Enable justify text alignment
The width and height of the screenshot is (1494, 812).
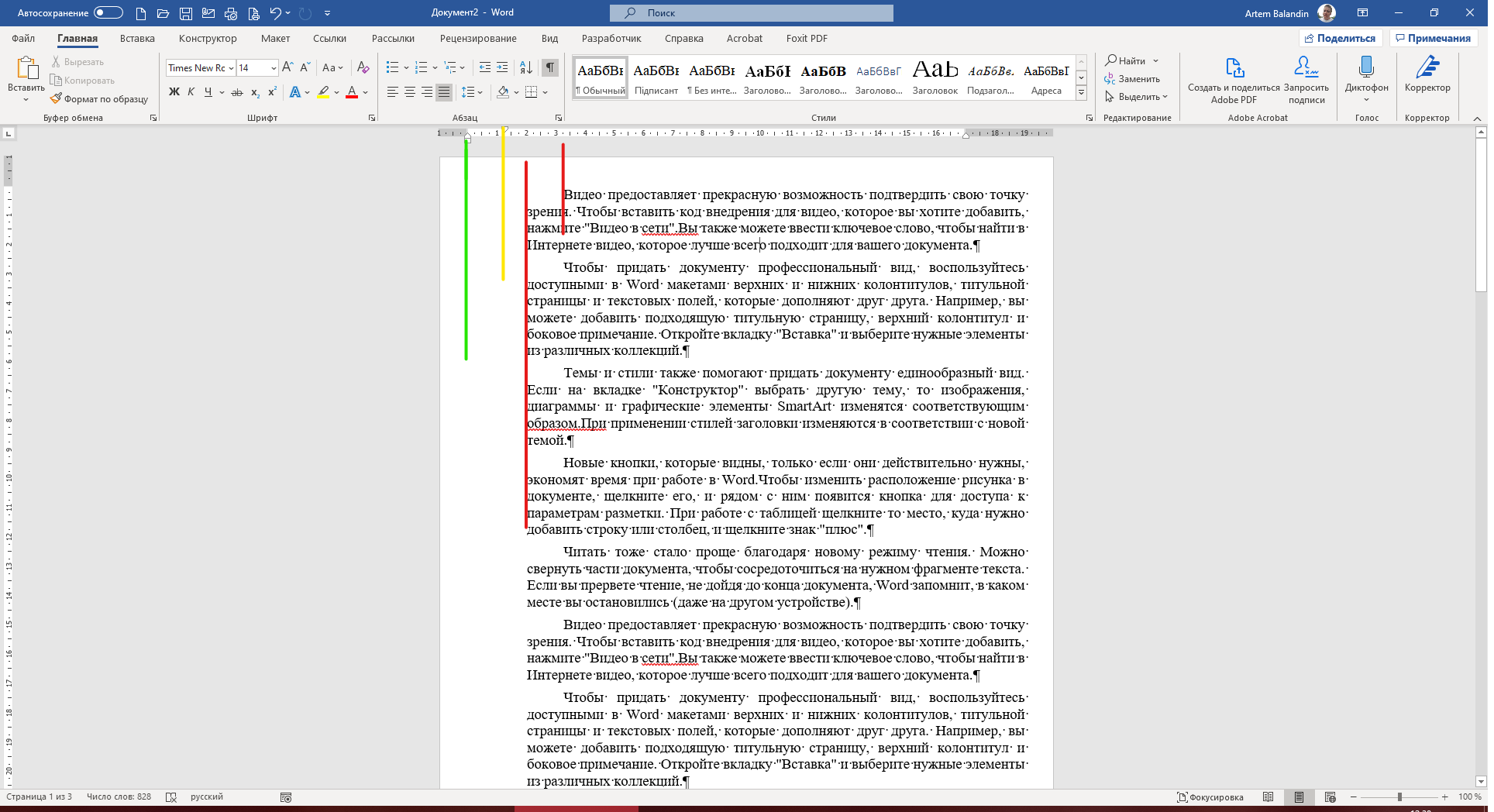[444, 92]
